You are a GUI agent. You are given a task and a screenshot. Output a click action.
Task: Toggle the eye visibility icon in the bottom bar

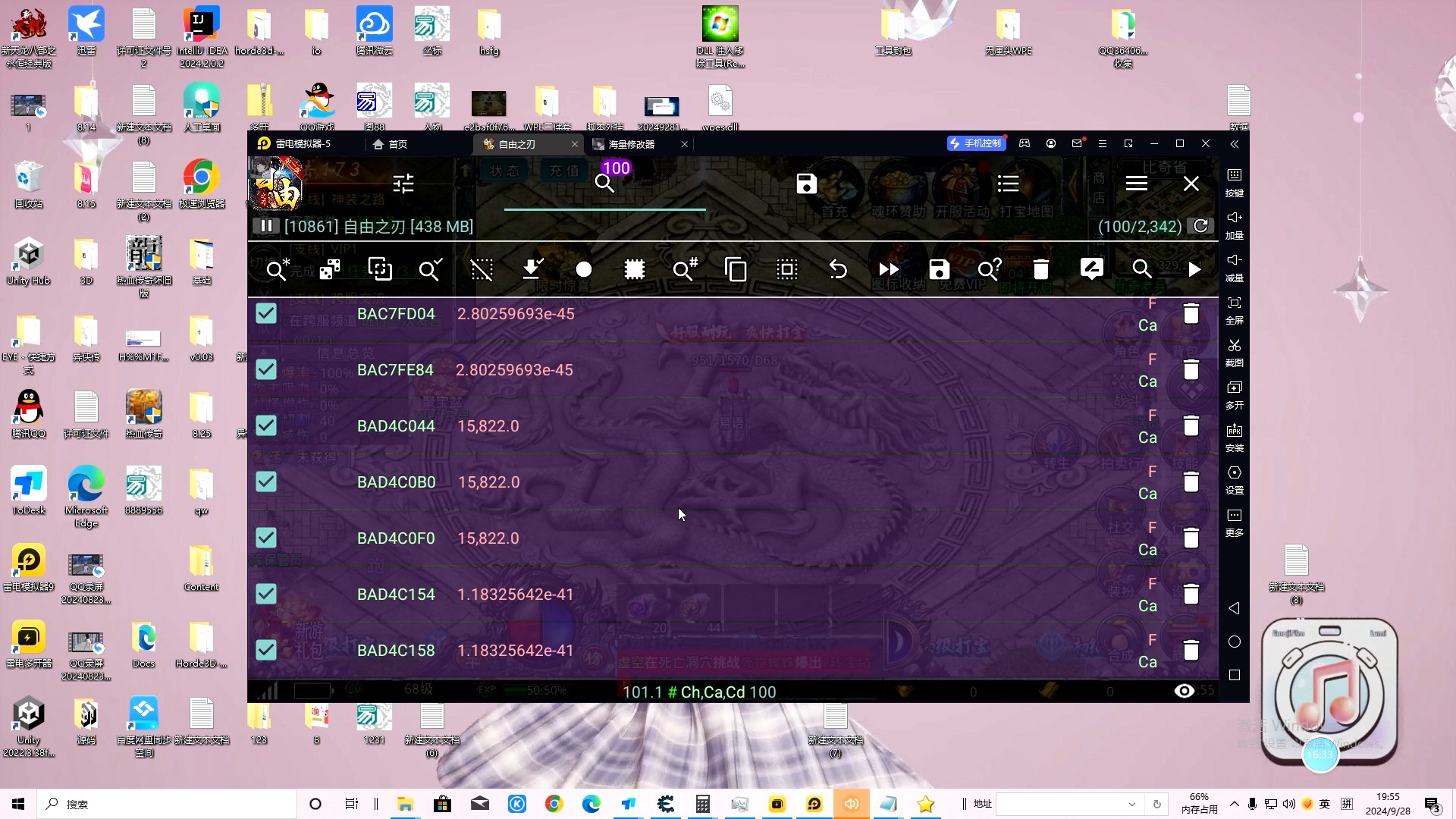[1184, 691]
